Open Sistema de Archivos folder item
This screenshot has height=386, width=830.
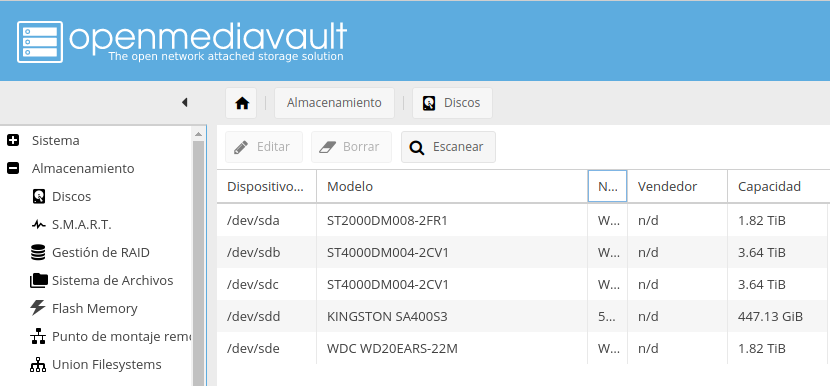[x=102, y=281]
